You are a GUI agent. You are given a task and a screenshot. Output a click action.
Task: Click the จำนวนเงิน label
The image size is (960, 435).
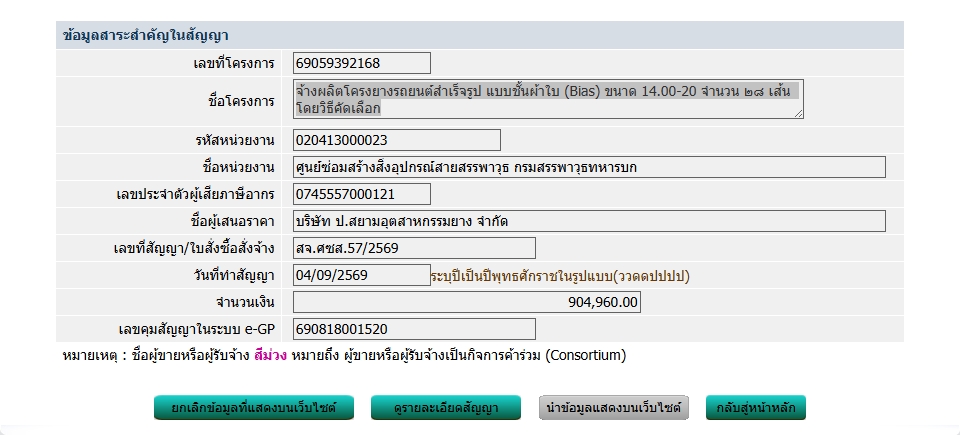(245, 303)
